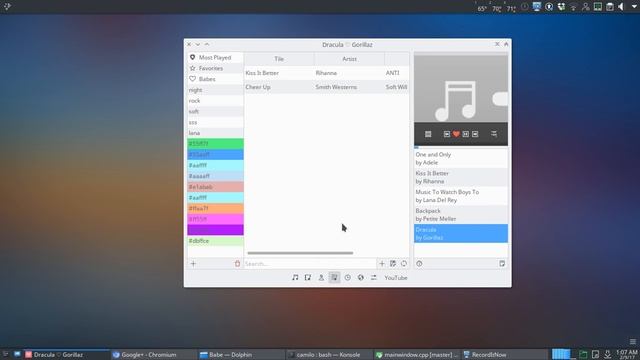The height and width of the screenshot is (360, 640).
Task: Click the clock icon below the queue list
Action: 419,264
